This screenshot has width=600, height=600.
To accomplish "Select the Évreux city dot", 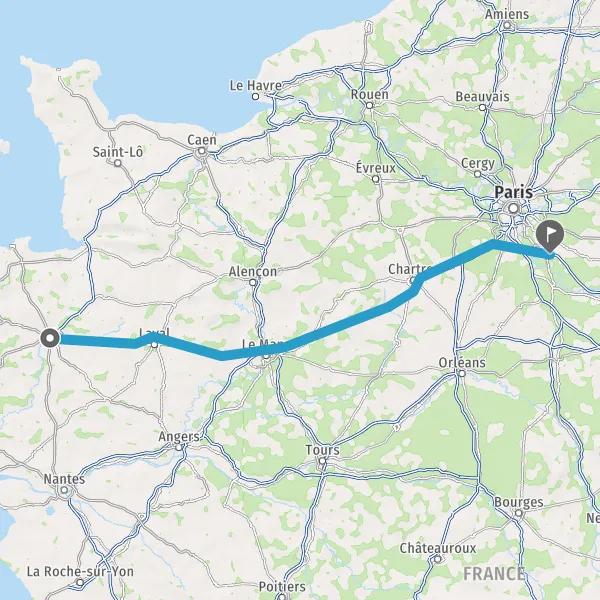I will pyautogui.click(x=376, y=179).
